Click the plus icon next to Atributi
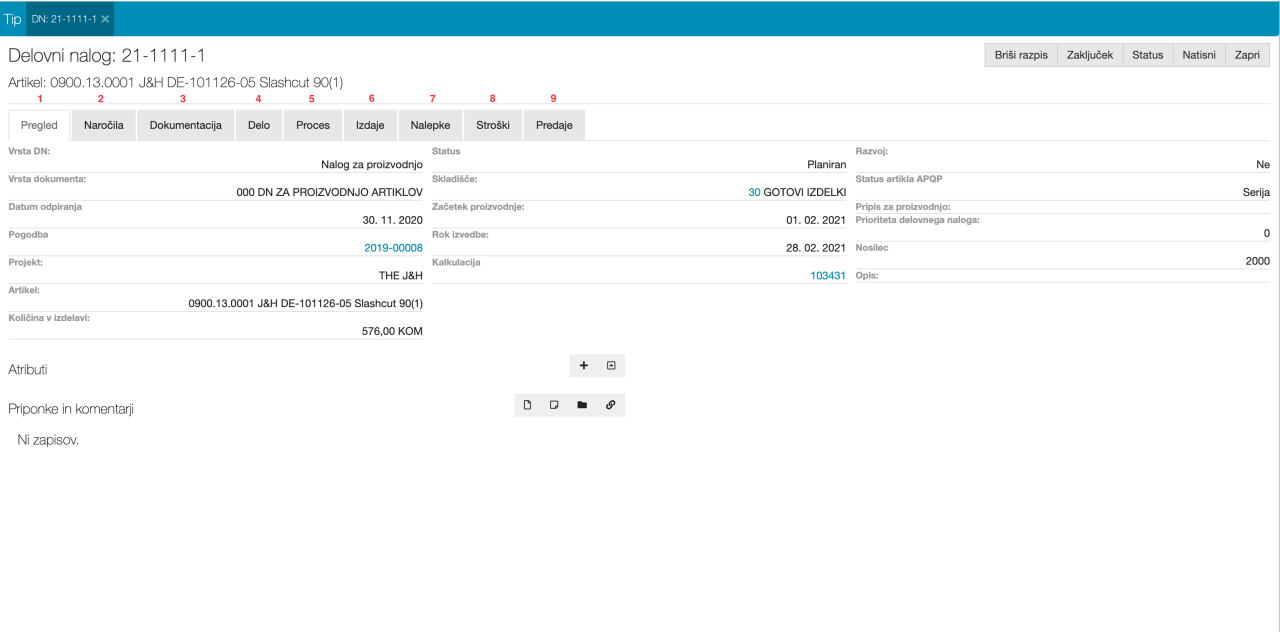1280x632 pixels. click(x=584, y=366)
